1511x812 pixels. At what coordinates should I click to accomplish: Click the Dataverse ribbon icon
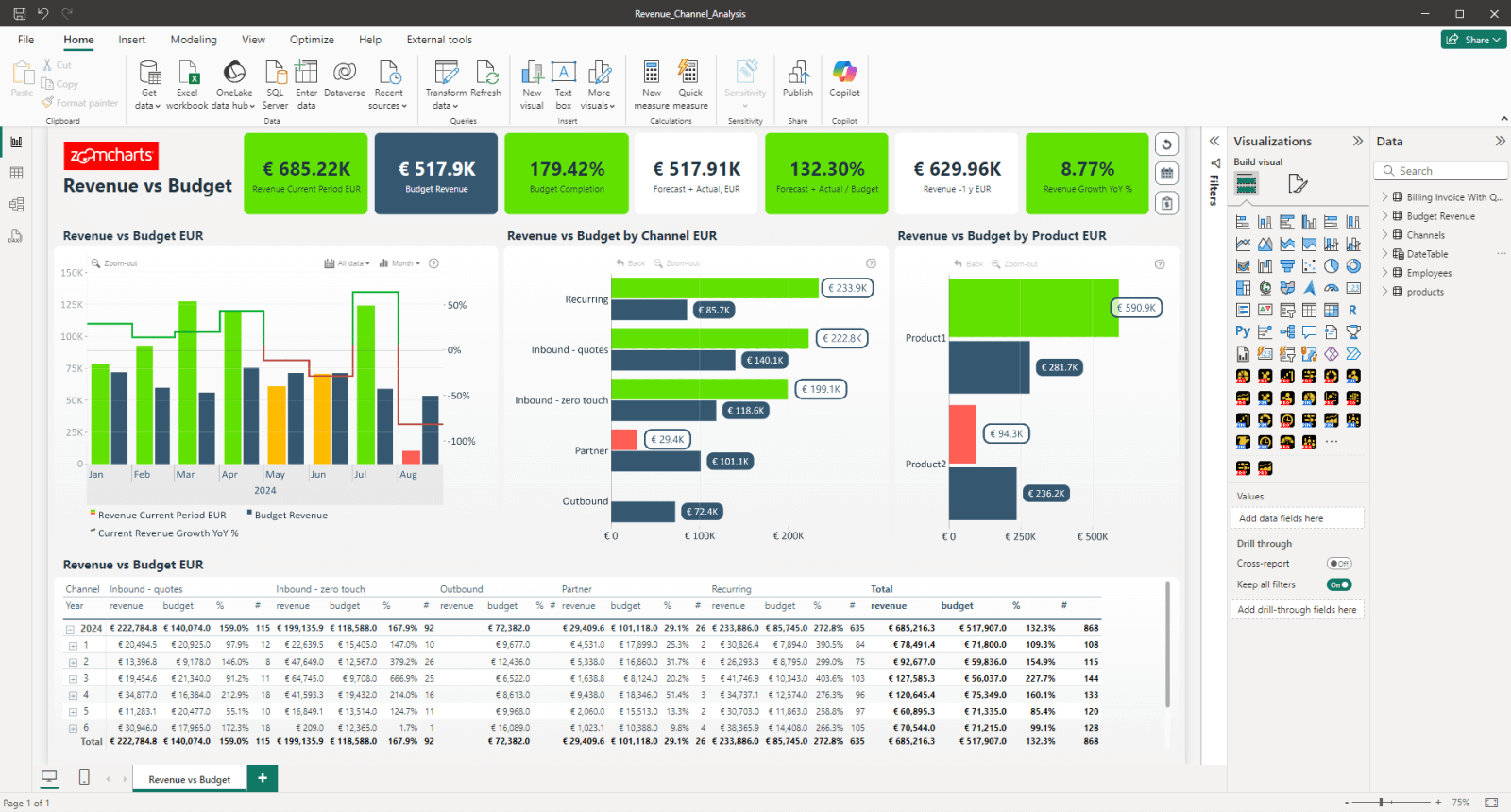[x=345, y=80]
